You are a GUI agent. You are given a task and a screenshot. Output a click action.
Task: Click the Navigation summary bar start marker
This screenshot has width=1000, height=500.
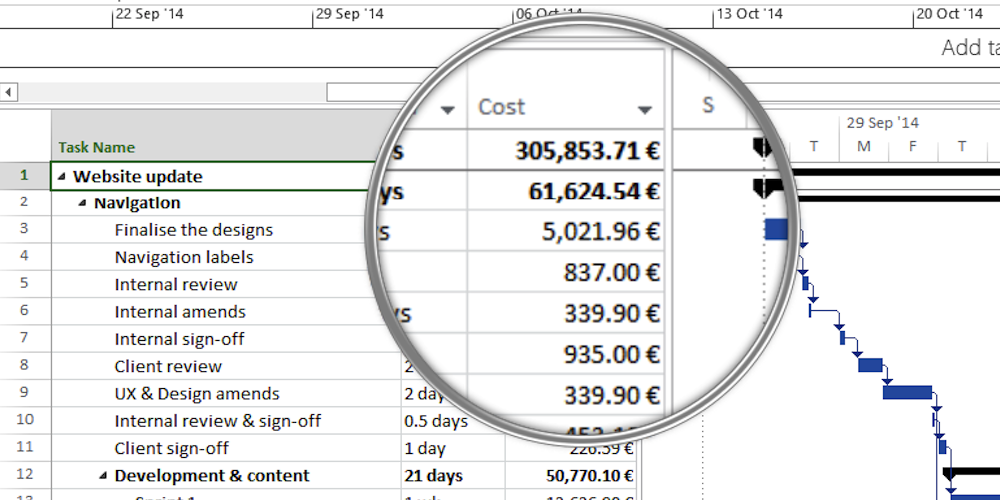pyautogui.click(x=764, y=189)
